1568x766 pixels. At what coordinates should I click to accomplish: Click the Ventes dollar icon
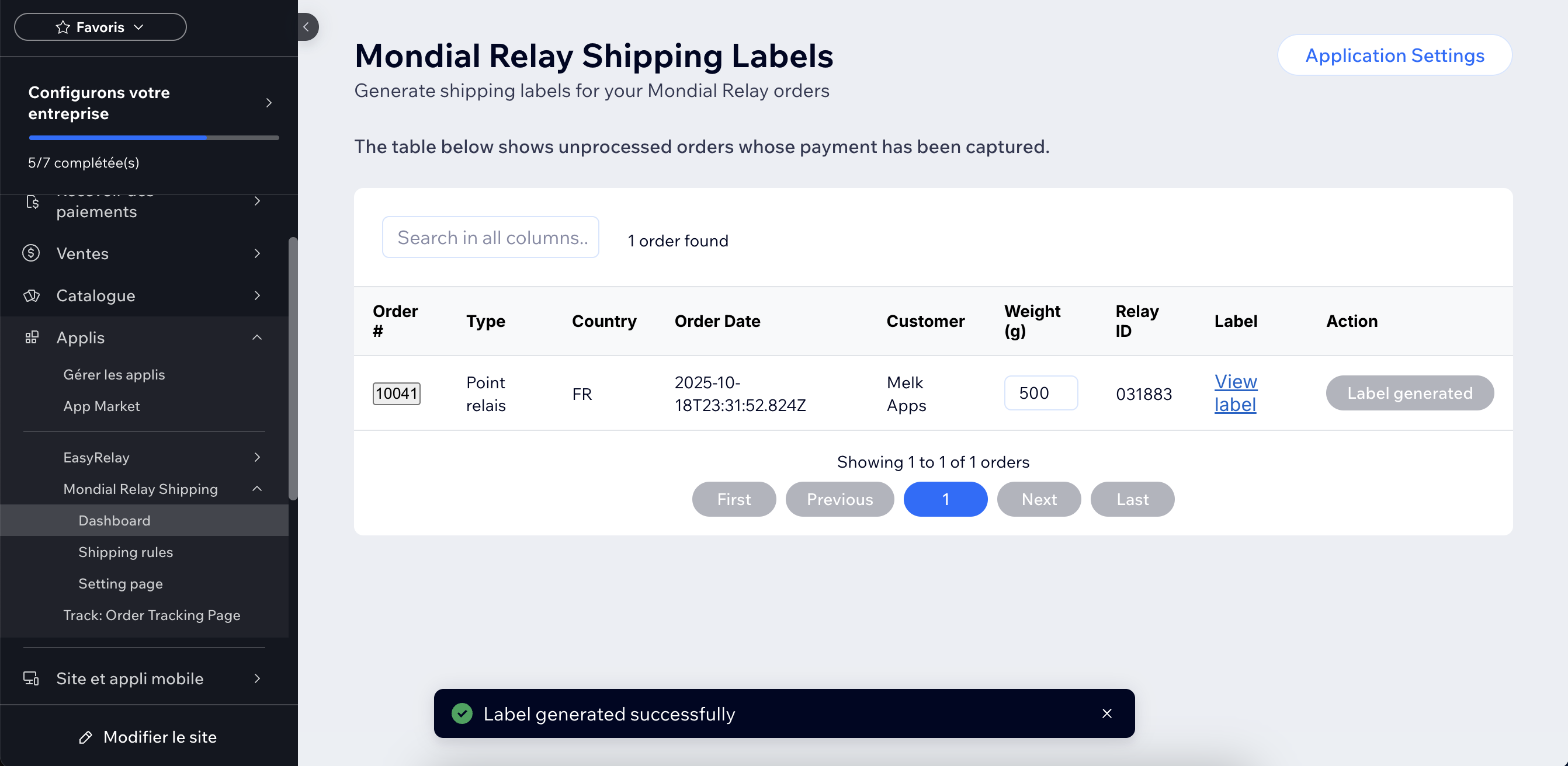(x=31, y=253)
